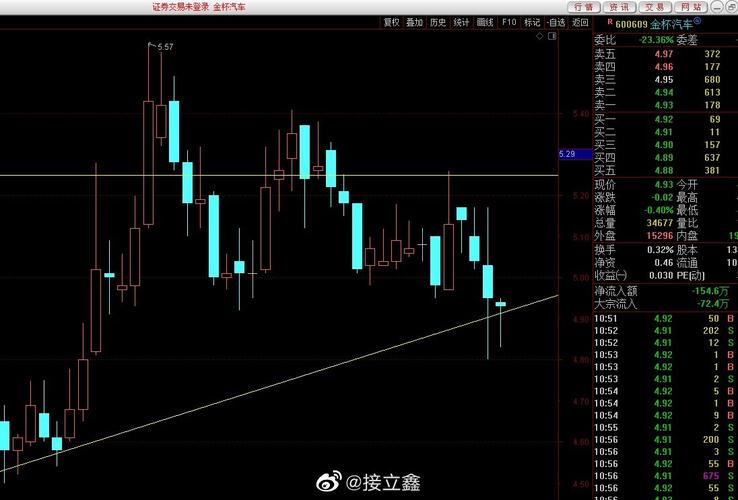738x500 pixels.
Task: Click the 买五 4.88 bid row
Action: point(664,170)
